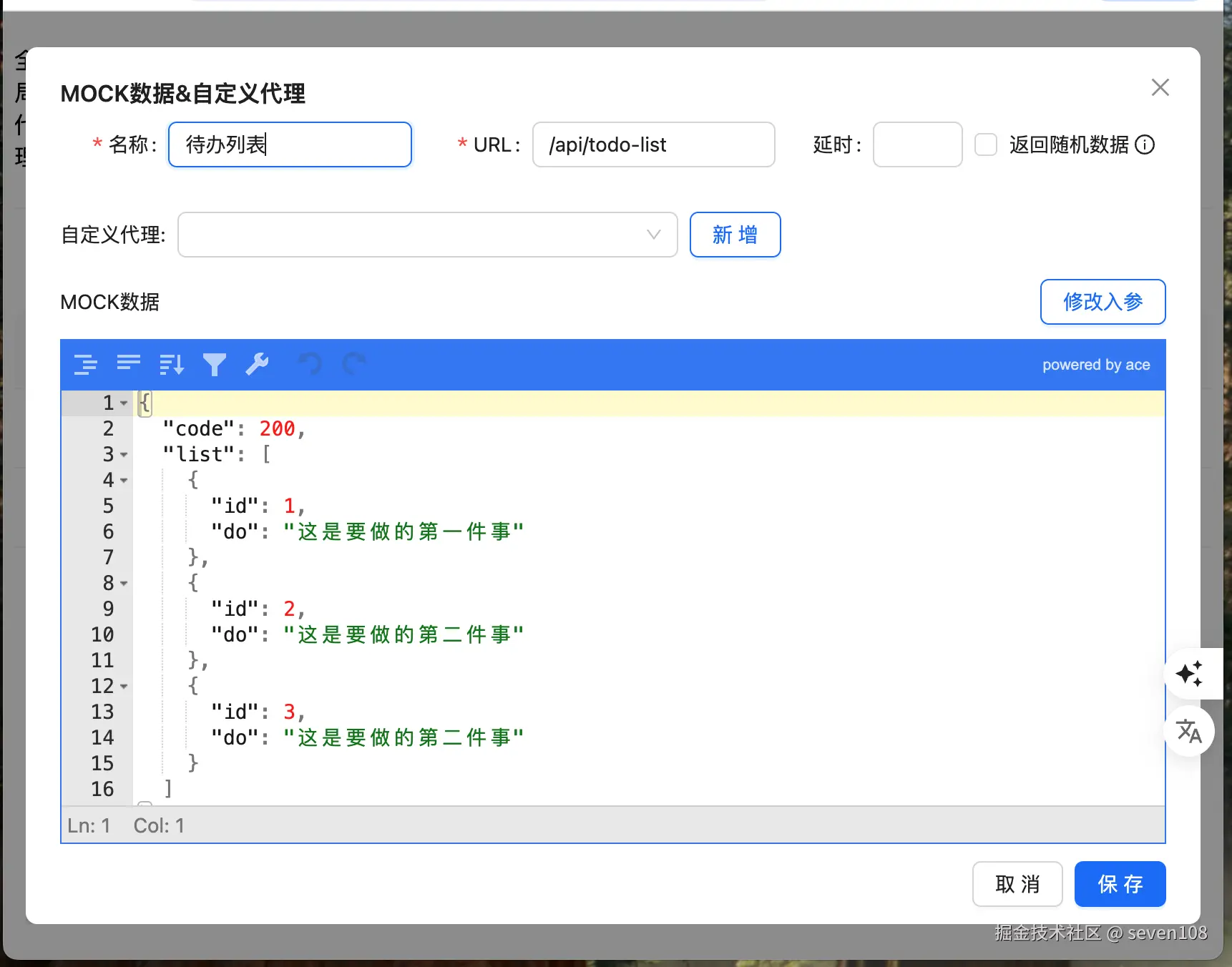Viewport: 1232px width, 967px height.
Task: Follow the powered by ace link
Action: pos(1096,365)
